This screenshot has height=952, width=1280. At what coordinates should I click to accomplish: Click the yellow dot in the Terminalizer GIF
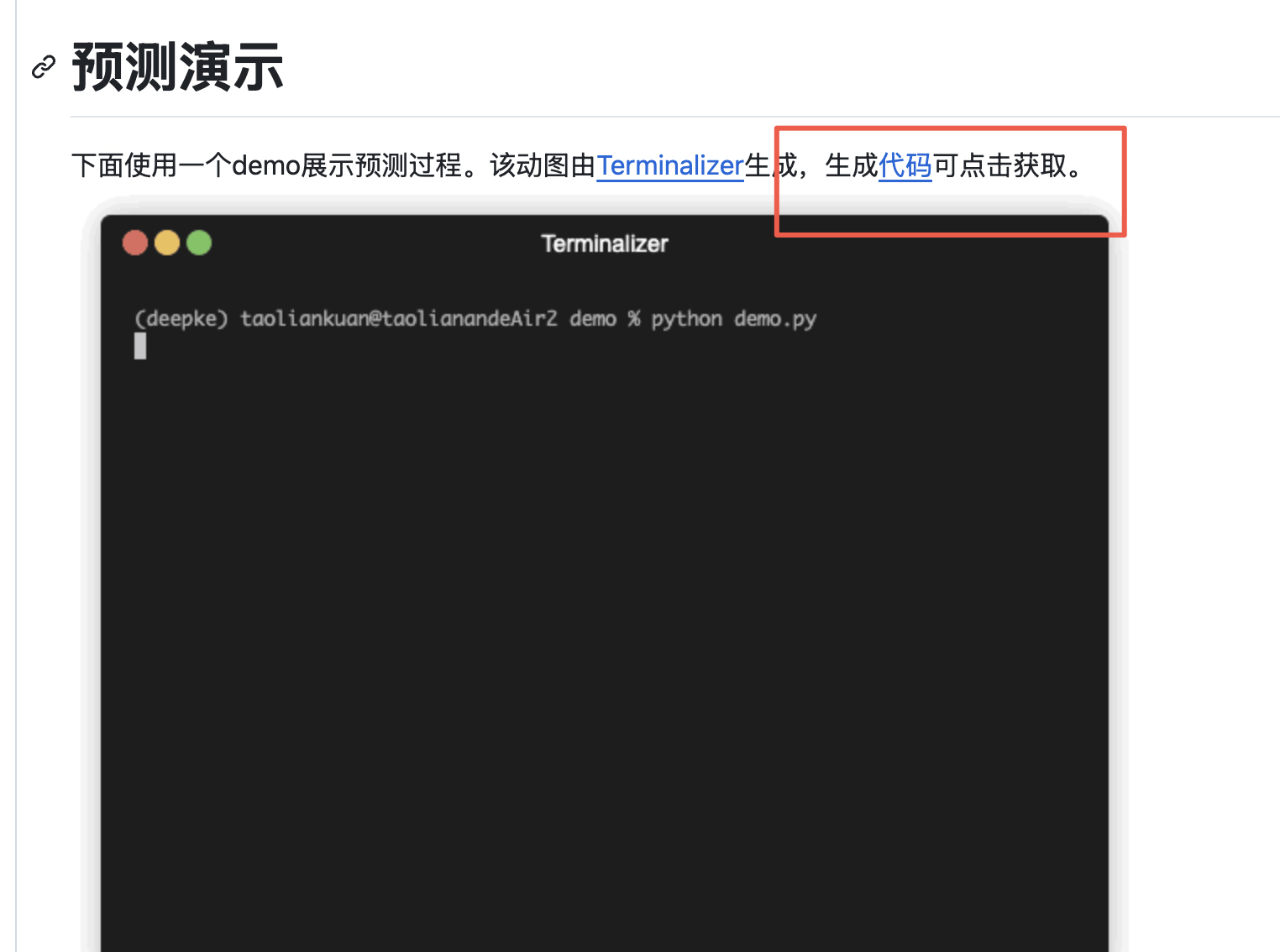click(x=167, y=243)
